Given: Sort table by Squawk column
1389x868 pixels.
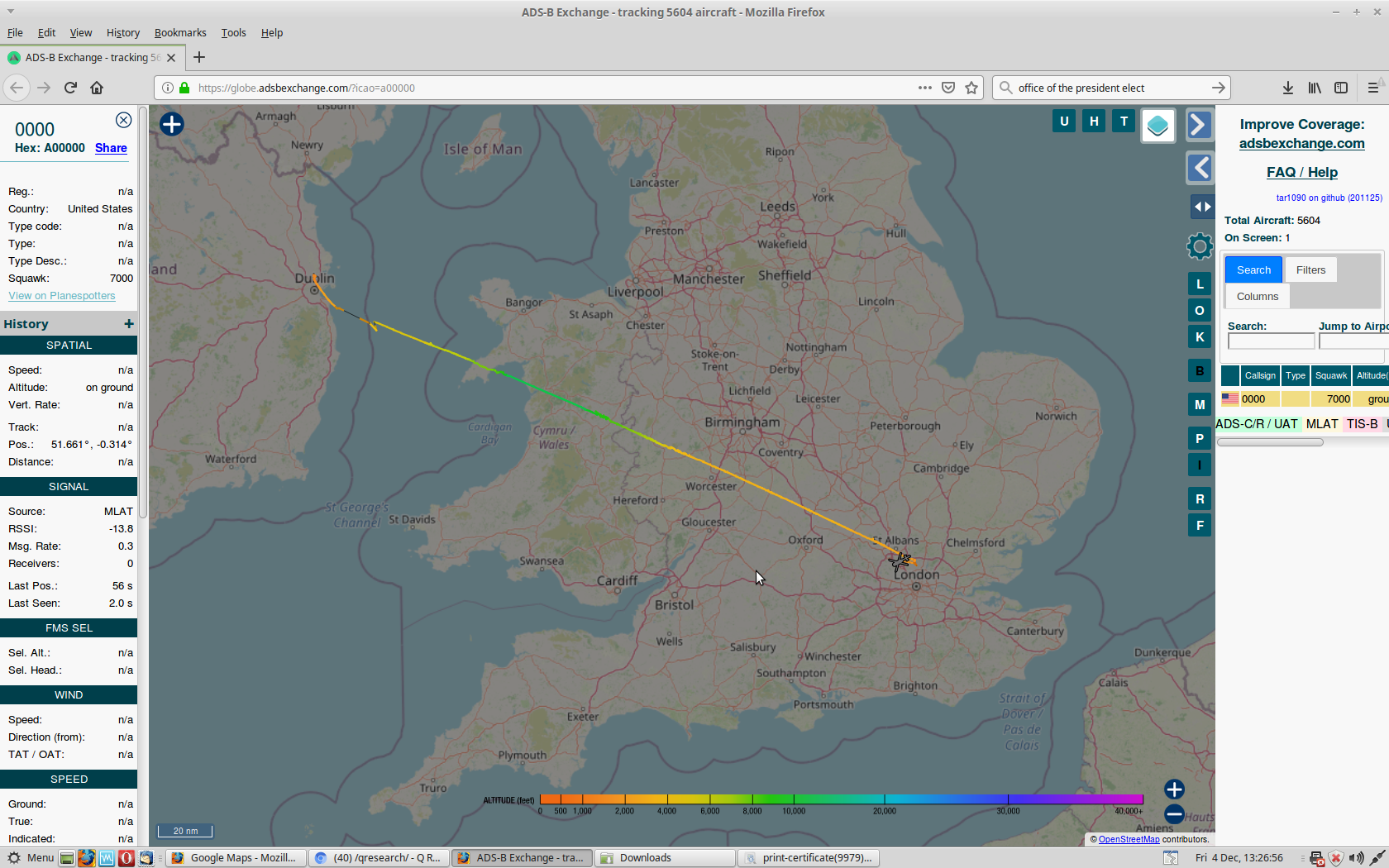Looking at the screenshot, I should click(x=1330, y=375).
